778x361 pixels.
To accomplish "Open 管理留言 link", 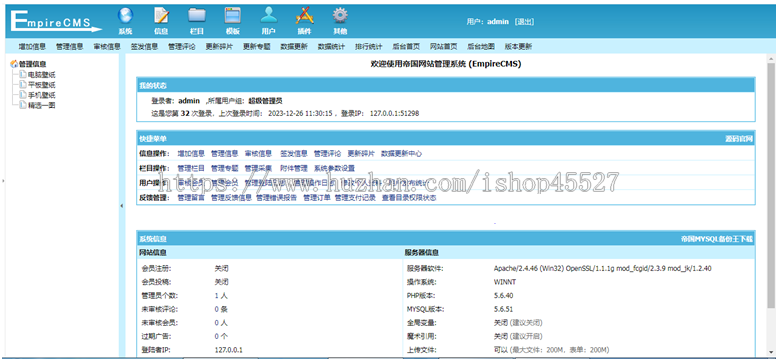I will click(191, 198).
